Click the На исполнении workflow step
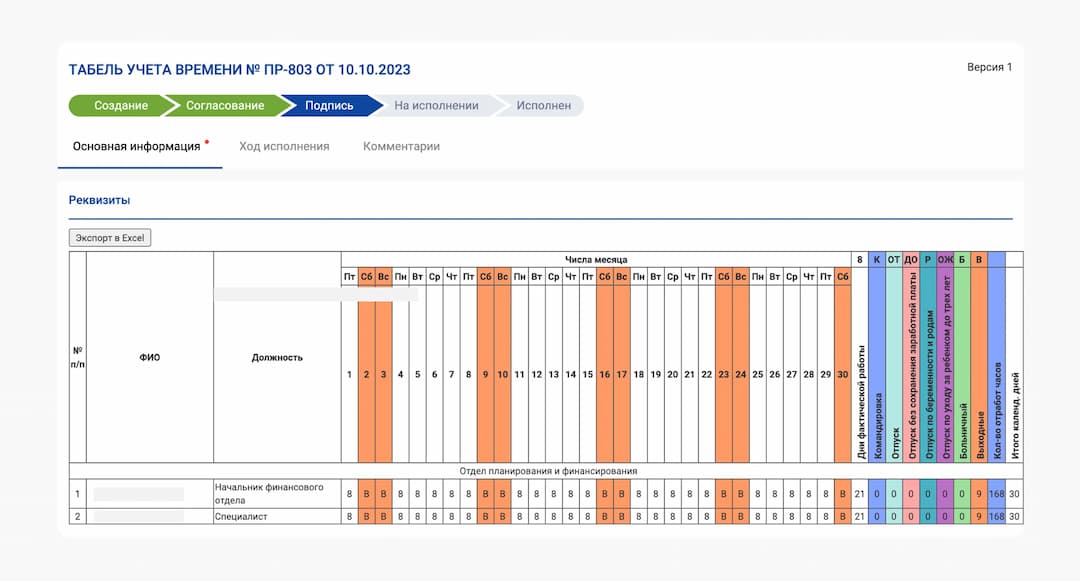This screenshot has height=581, width=1080. (436, 105)
